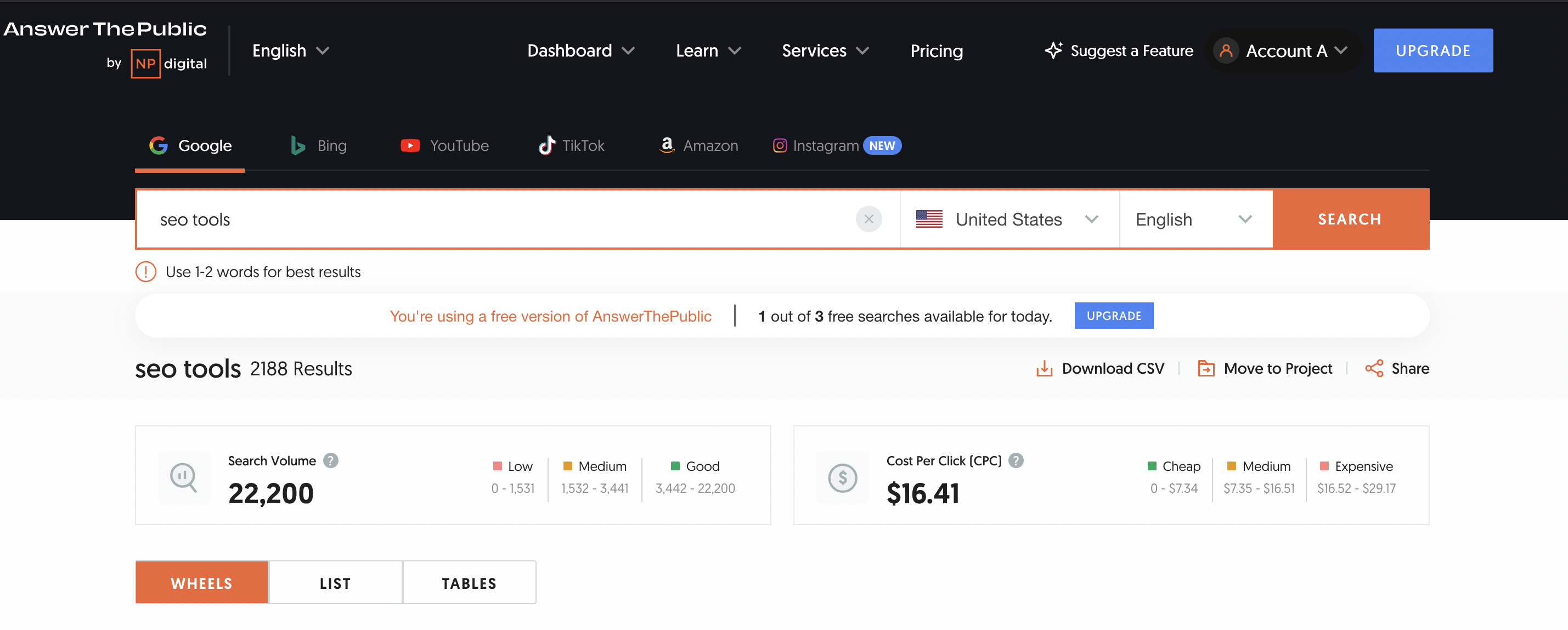Click the free searches available text
Image resolution: width=1568 pixels, height=630 pixels.
(905, 316)
